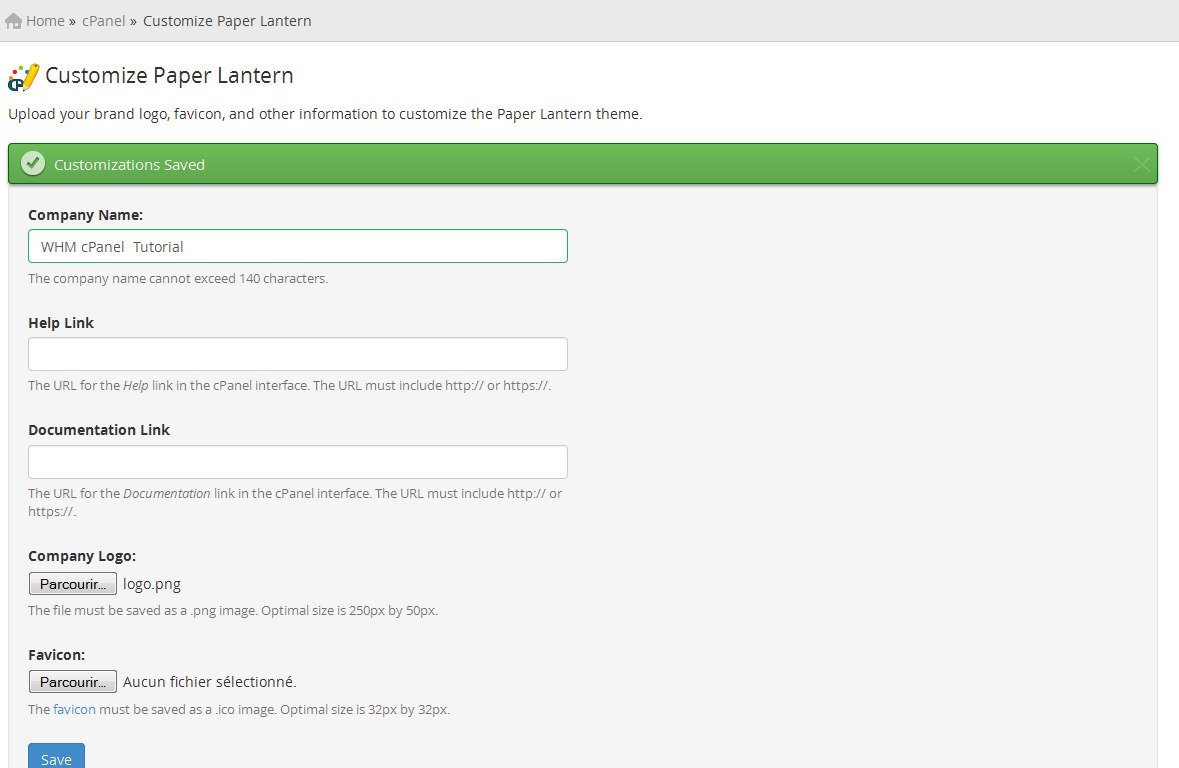Click the Company Name label
Image resolution: width=1179 pixels, height=768 pixels.
point(86,215)
